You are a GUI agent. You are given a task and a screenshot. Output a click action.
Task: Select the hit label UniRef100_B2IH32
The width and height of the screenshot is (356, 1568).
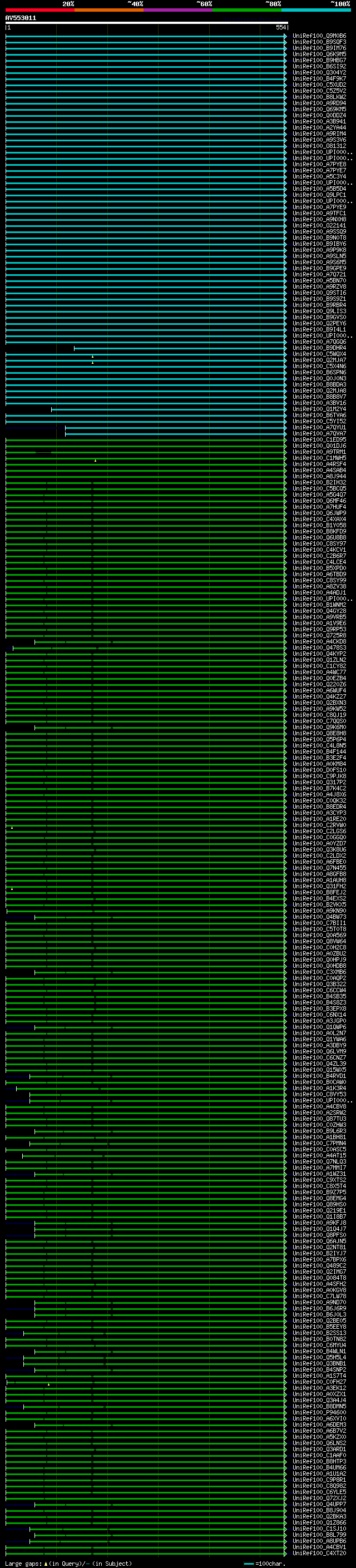319,482
